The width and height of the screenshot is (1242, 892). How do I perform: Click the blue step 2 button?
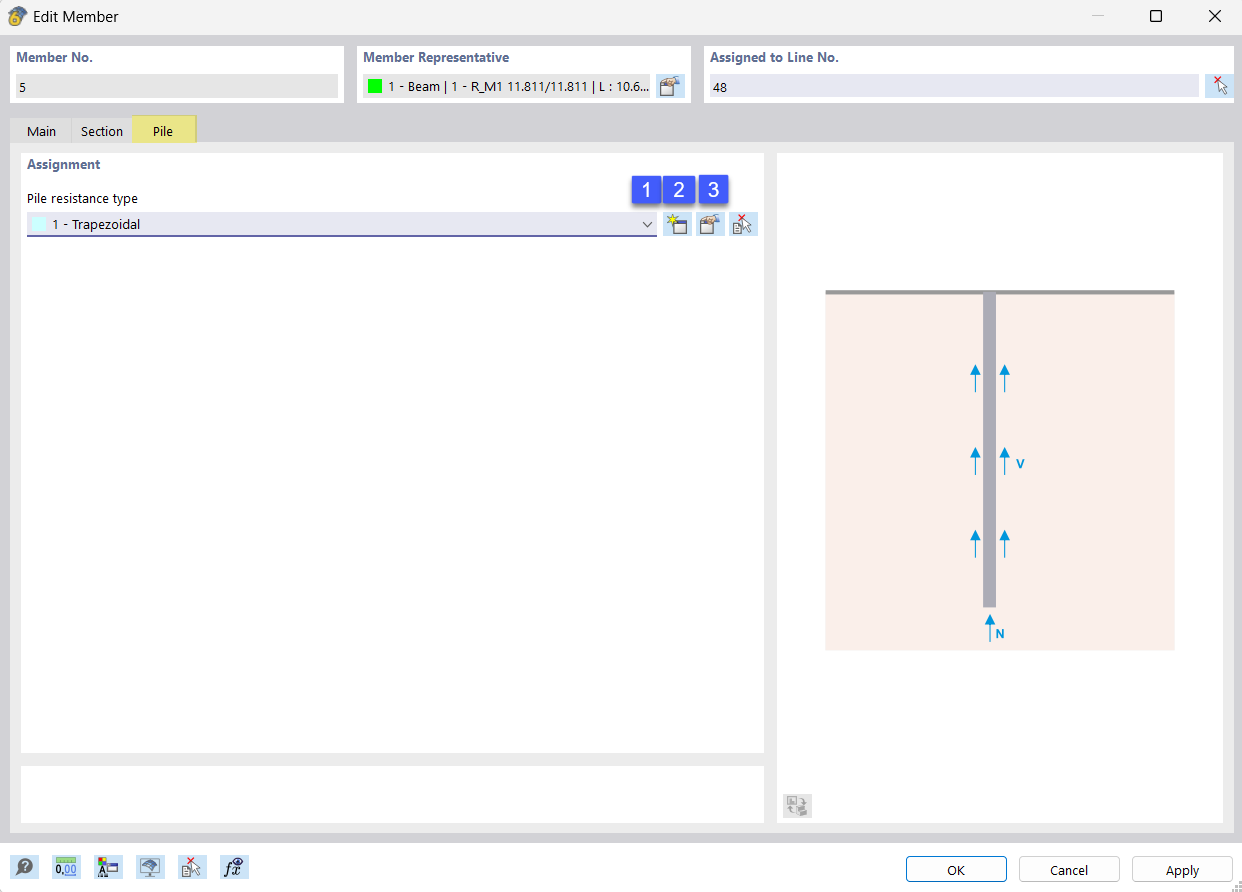click(679, 190)
